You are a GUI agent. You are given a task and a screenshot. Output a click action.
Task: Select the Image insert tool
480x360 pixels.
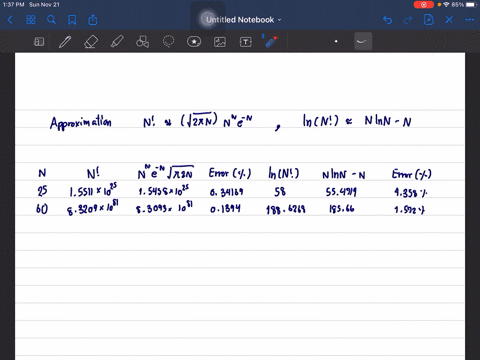click(x=220, y=42)
